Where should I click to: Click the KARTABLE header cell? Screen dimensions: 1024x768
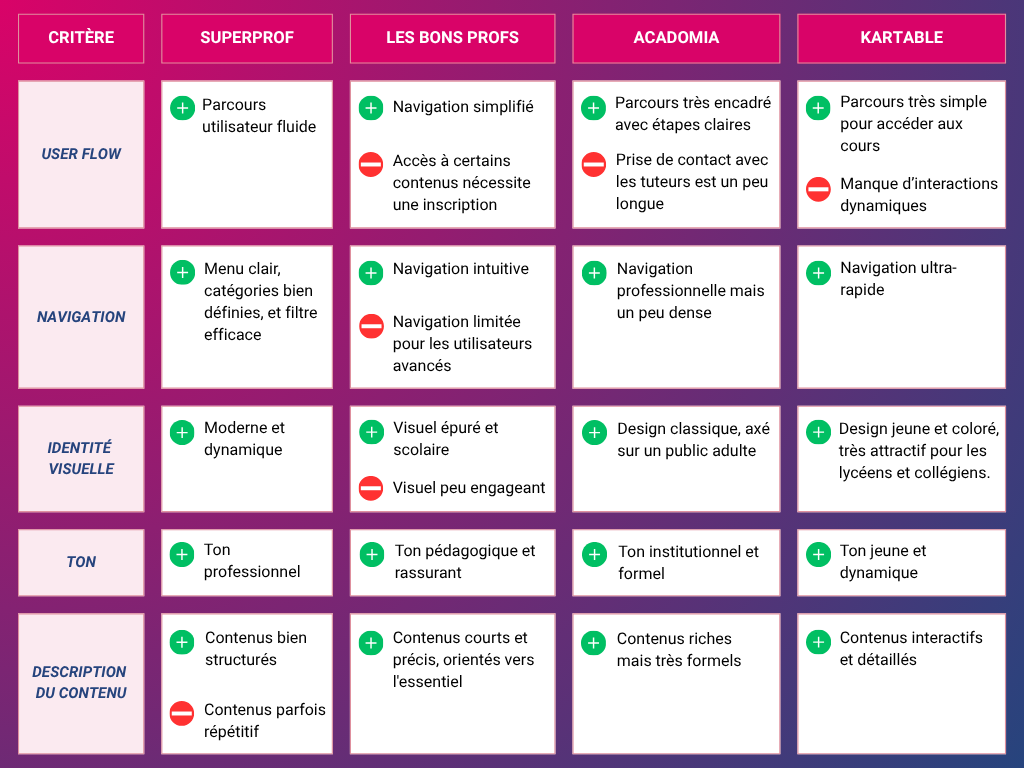click(901, 38)
